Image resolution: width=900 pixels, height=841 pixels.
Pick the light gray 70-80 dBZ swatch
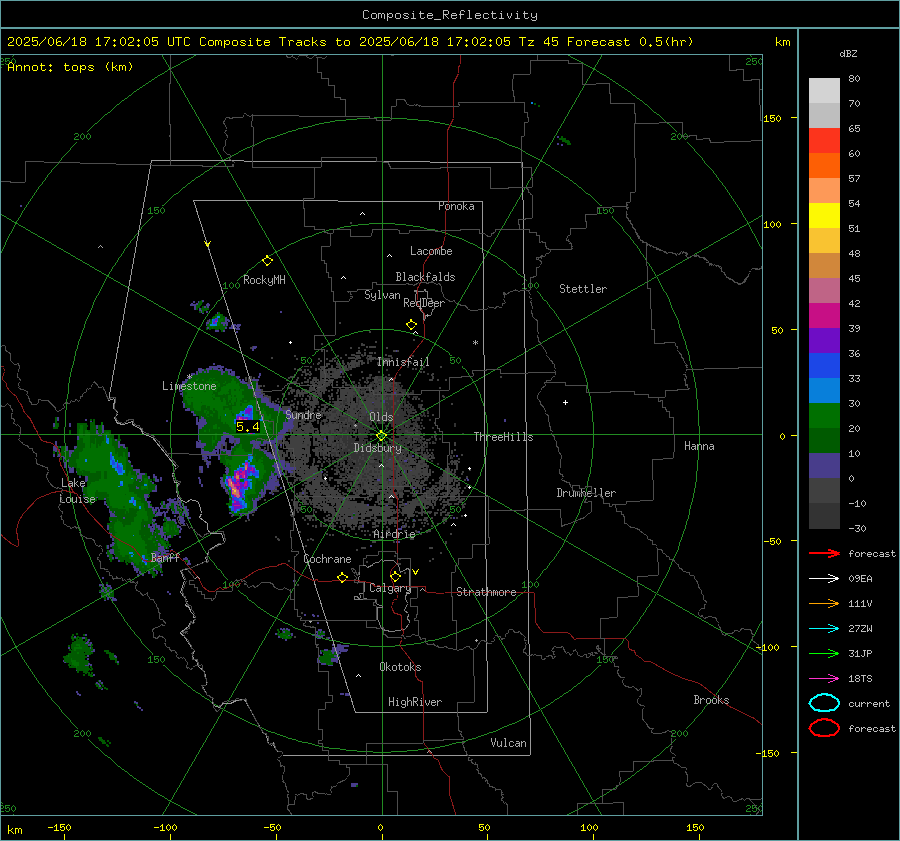pos(824,91)
